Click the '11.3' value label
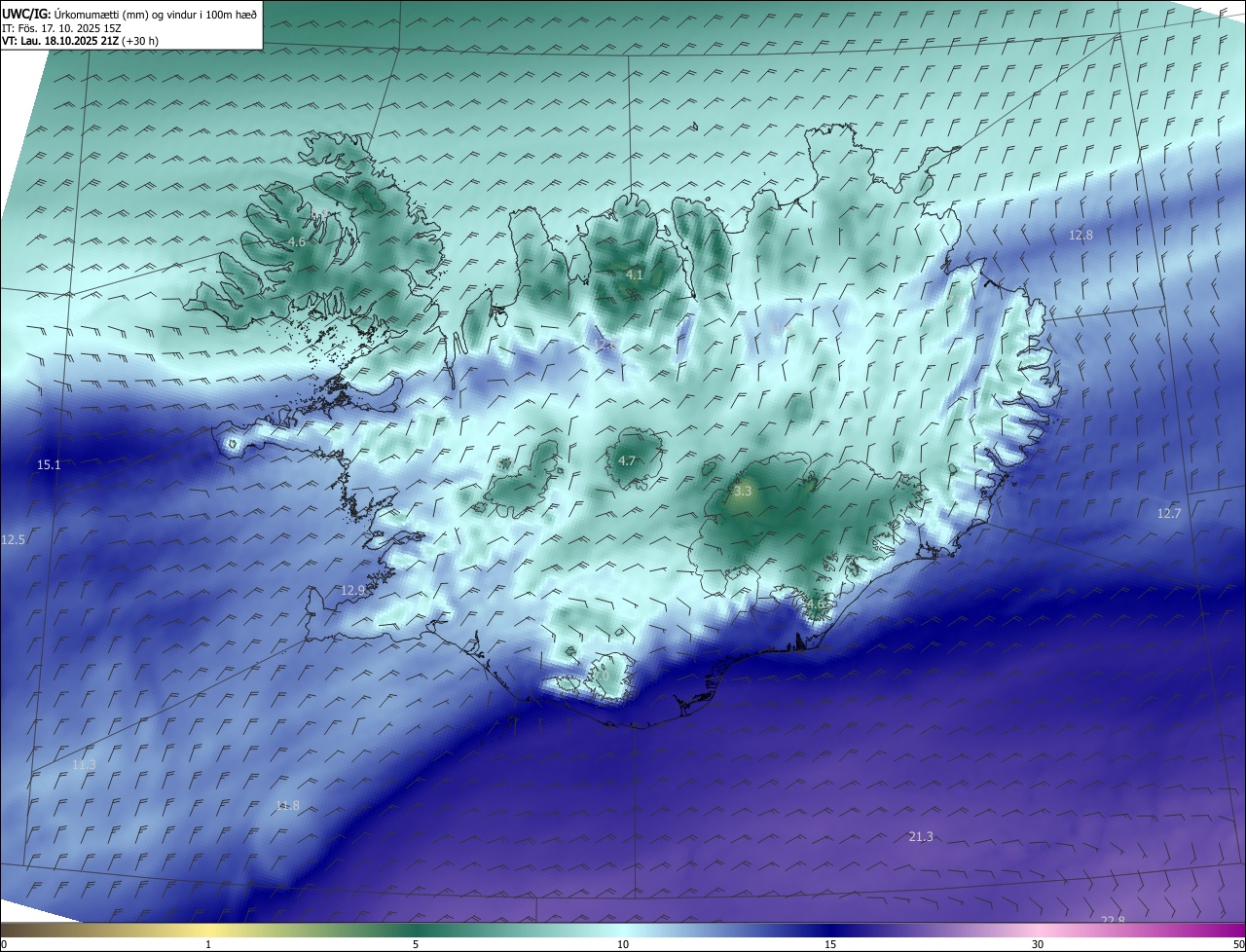This screenshot has width=1246, height=952. (85, 765)
